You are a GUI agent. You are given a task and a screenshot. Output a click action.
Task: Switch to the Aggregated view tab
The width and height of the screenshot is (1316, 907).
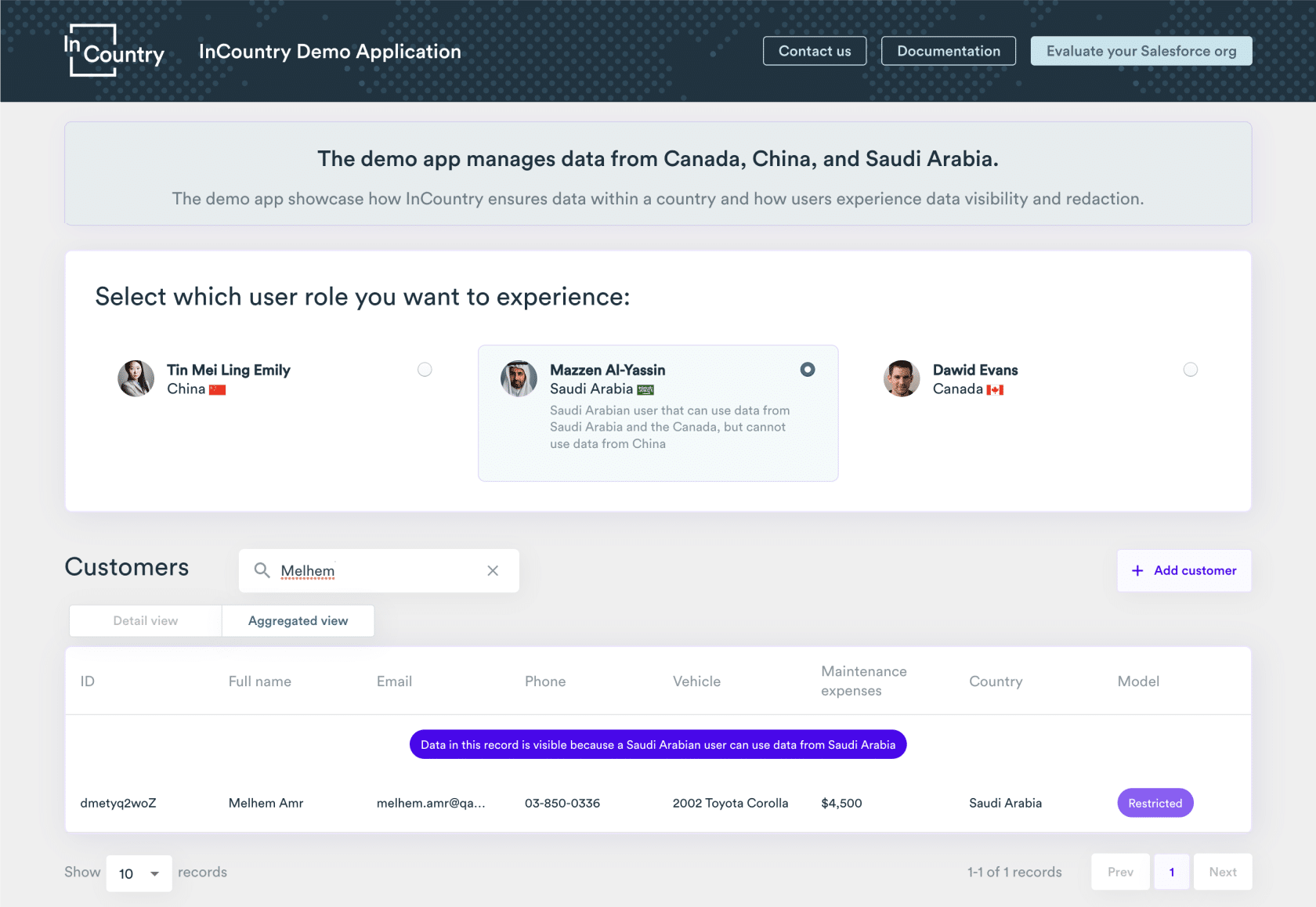click(298, 620)
